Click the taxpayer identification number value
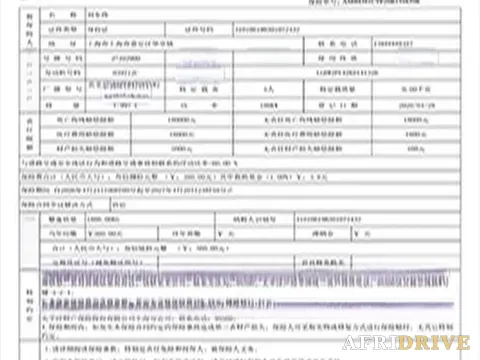The image size is (480, 360). pos(329,219)
